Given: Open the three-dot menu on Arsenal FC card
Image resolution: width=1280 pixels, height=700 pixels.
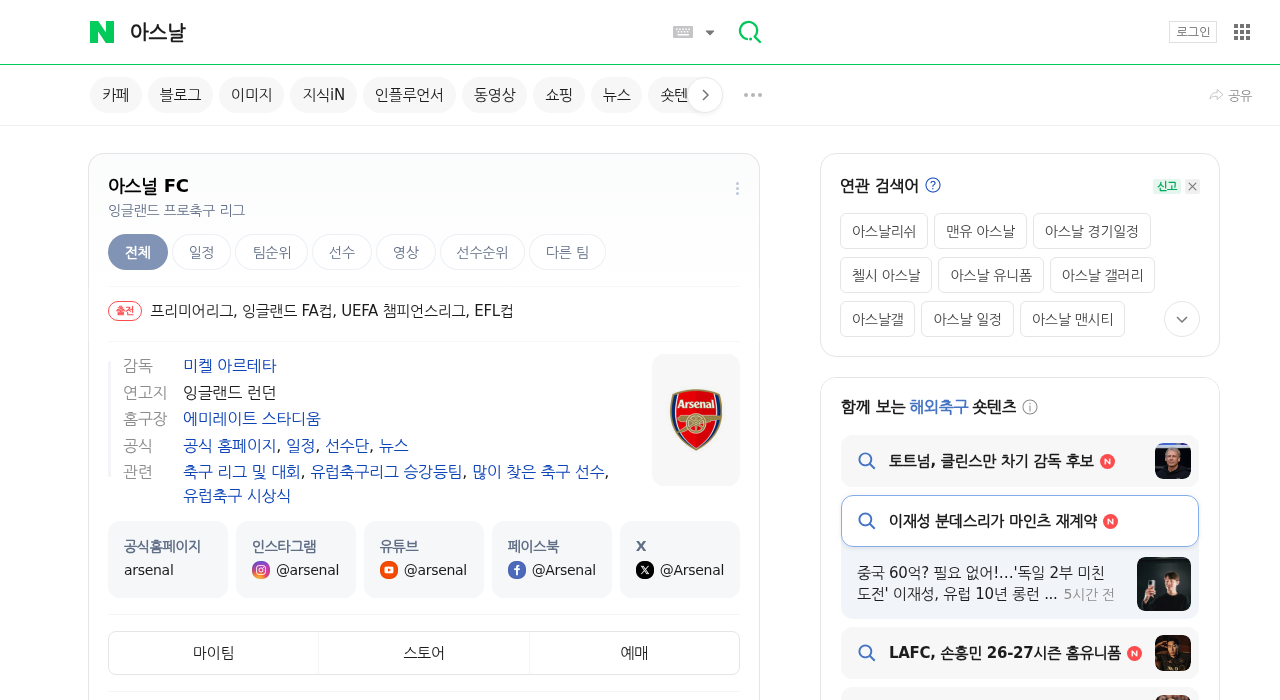Looking at the screenshot, I should pos(736,188).
